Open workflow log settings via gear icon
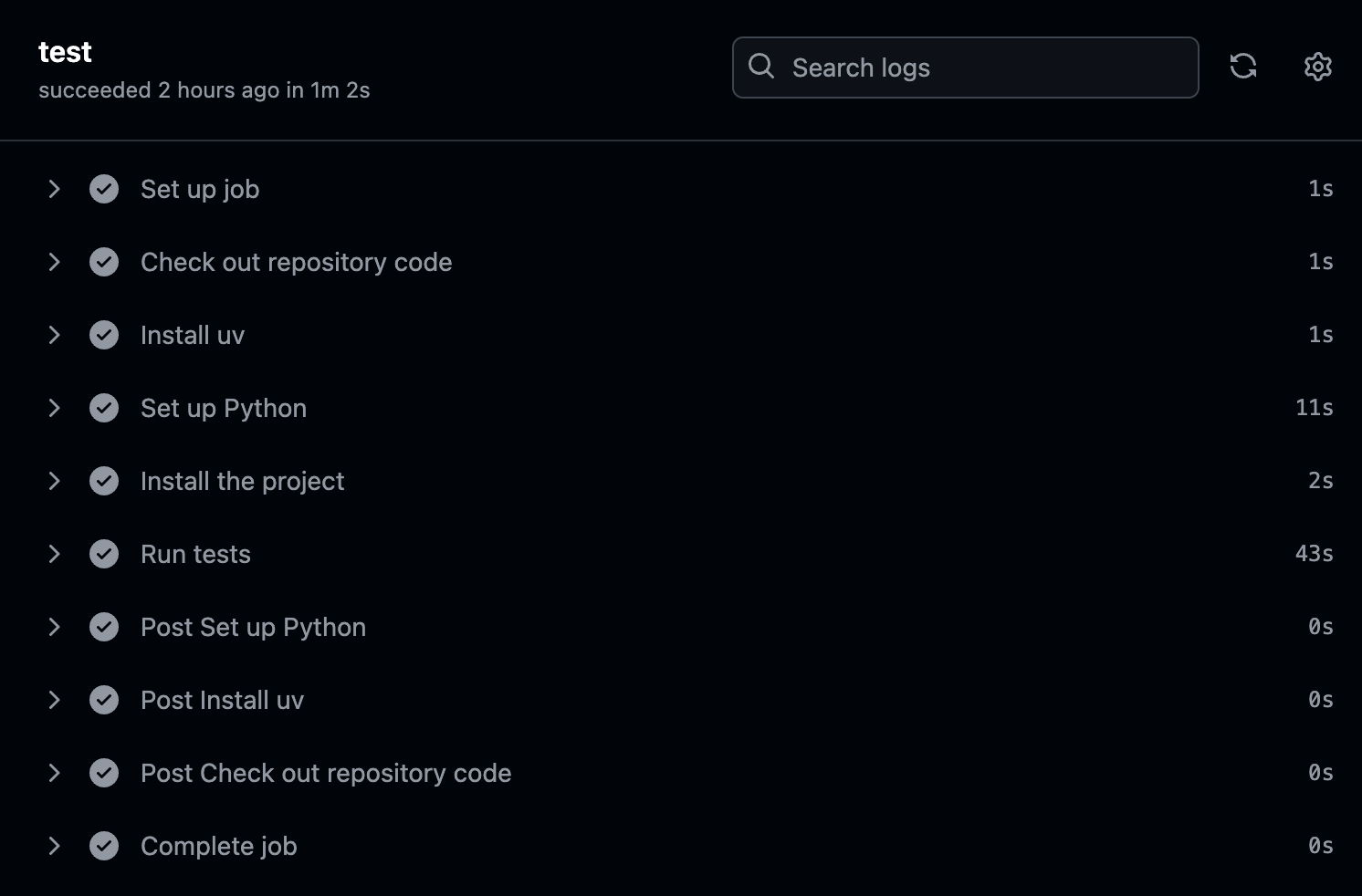Image resolution: width=1362 pixels, height=896 pixels. coord(1318,67)
